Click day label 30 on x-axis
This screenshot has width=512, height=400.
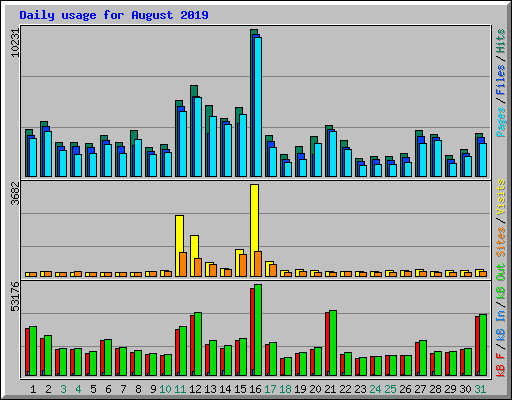click(x=465, y=389)
